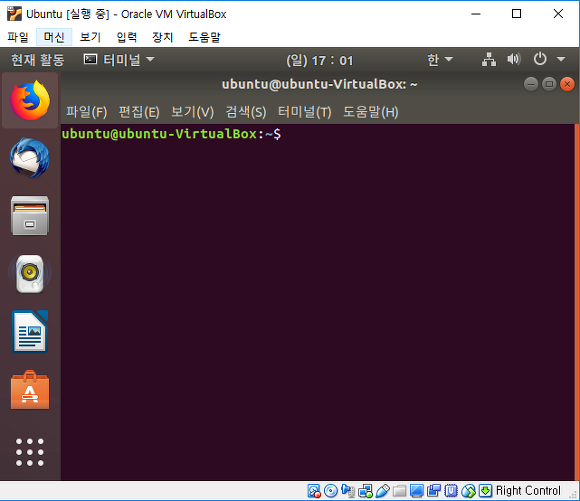Click the keyboard capture arrow indicator

pyautogui.click(x=486, y=491)
